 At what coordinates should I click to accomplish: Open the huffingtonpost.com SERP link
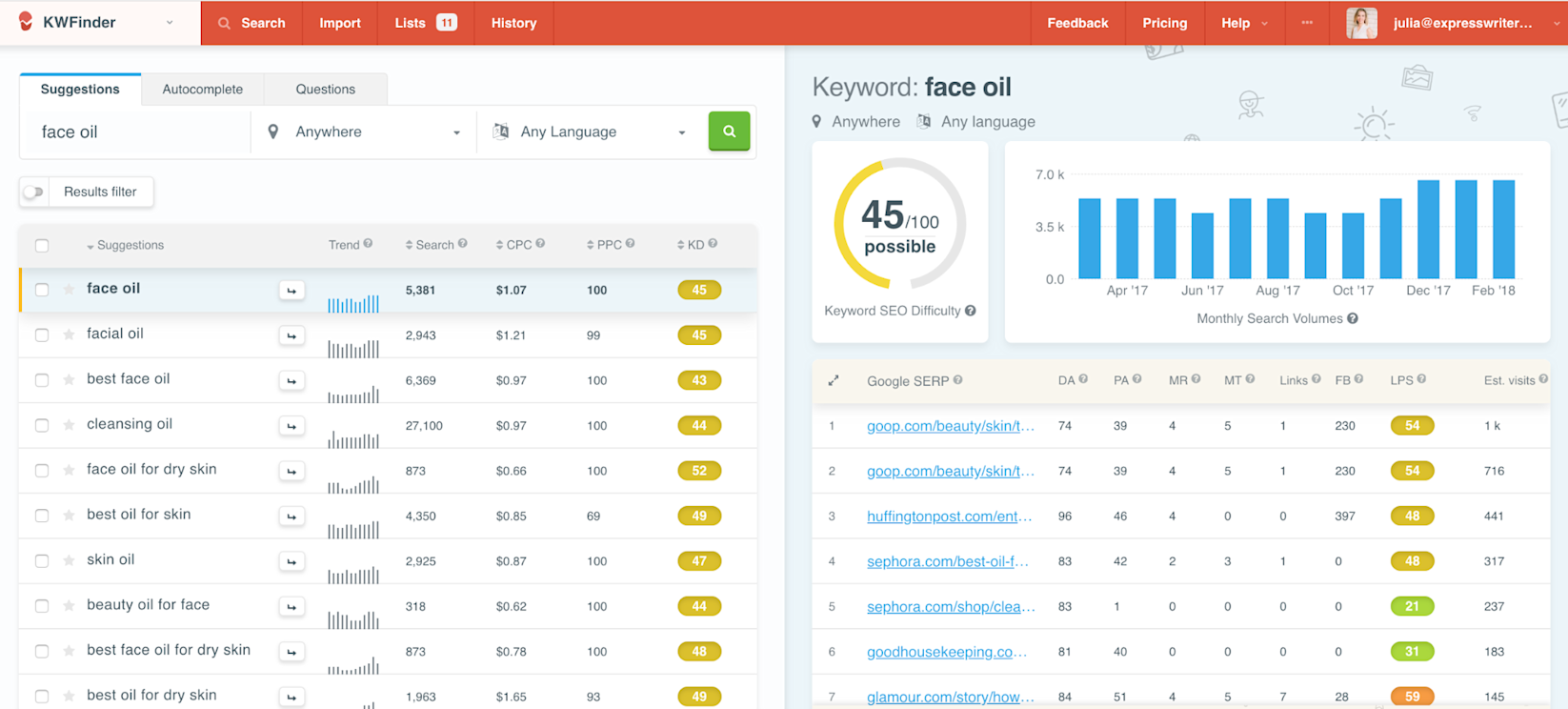pyautogui.click(x=949, y=517)
